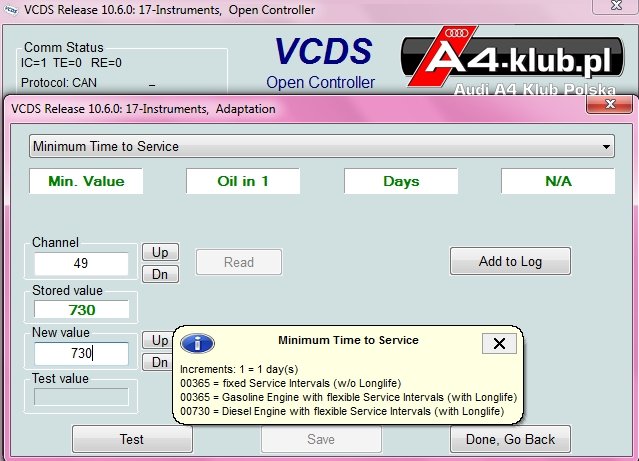Image resolution: width=639 pixels, height=461 pixels.
Task: Click the empty Test value field
Action: [x=81, y=397]
